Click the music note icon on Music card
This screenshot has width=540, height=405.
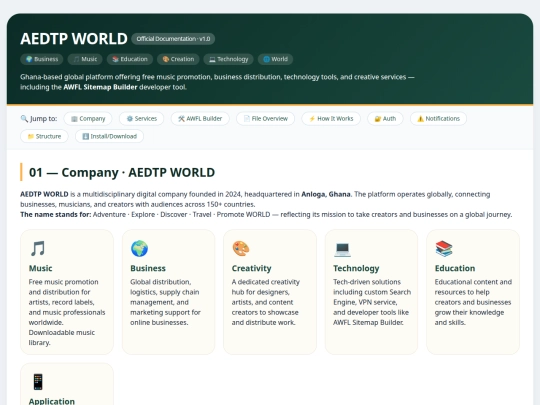click(38, 248)
